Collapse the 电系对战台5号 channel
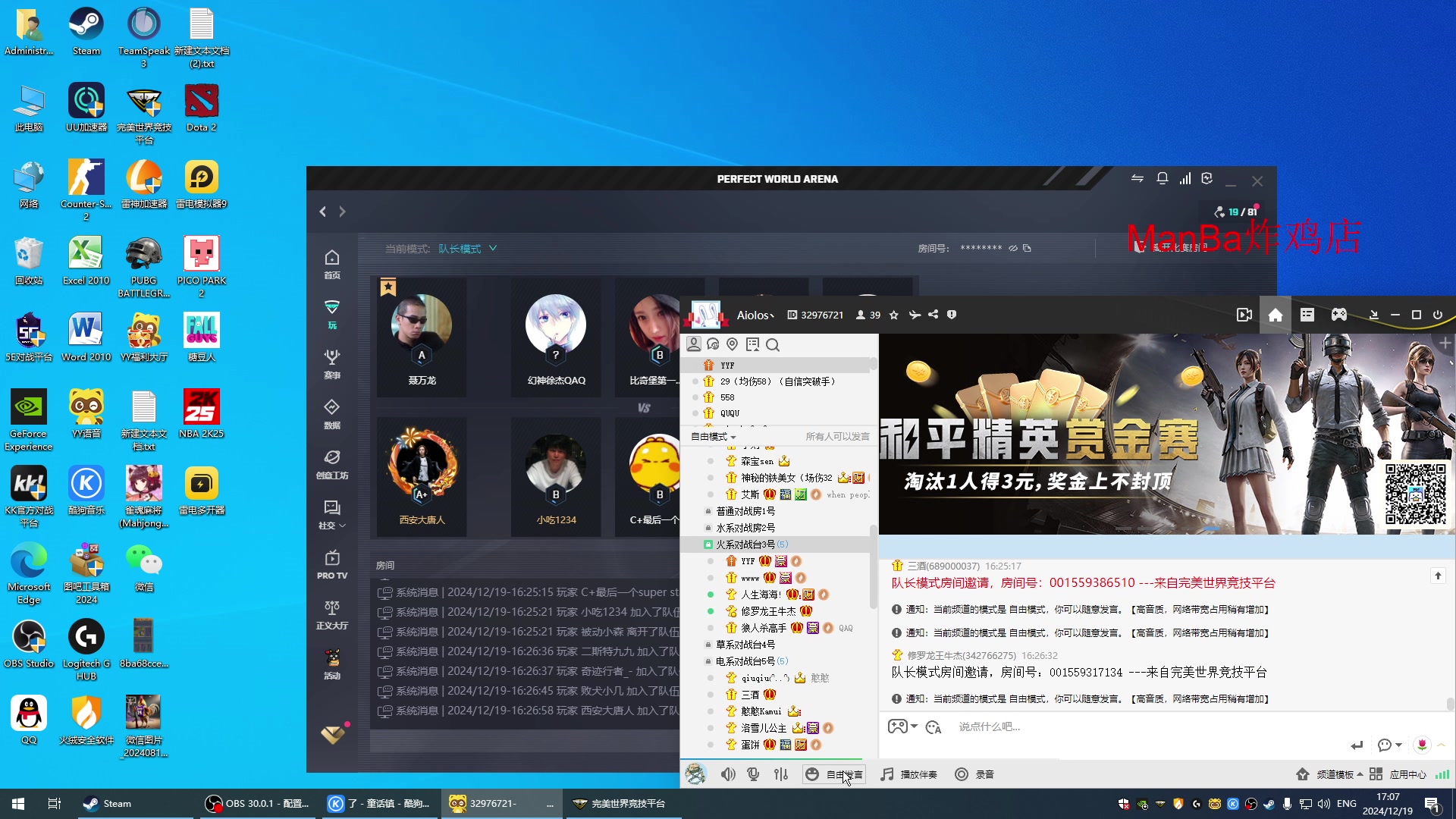1456x819 pixels. (x=708, y=661)
